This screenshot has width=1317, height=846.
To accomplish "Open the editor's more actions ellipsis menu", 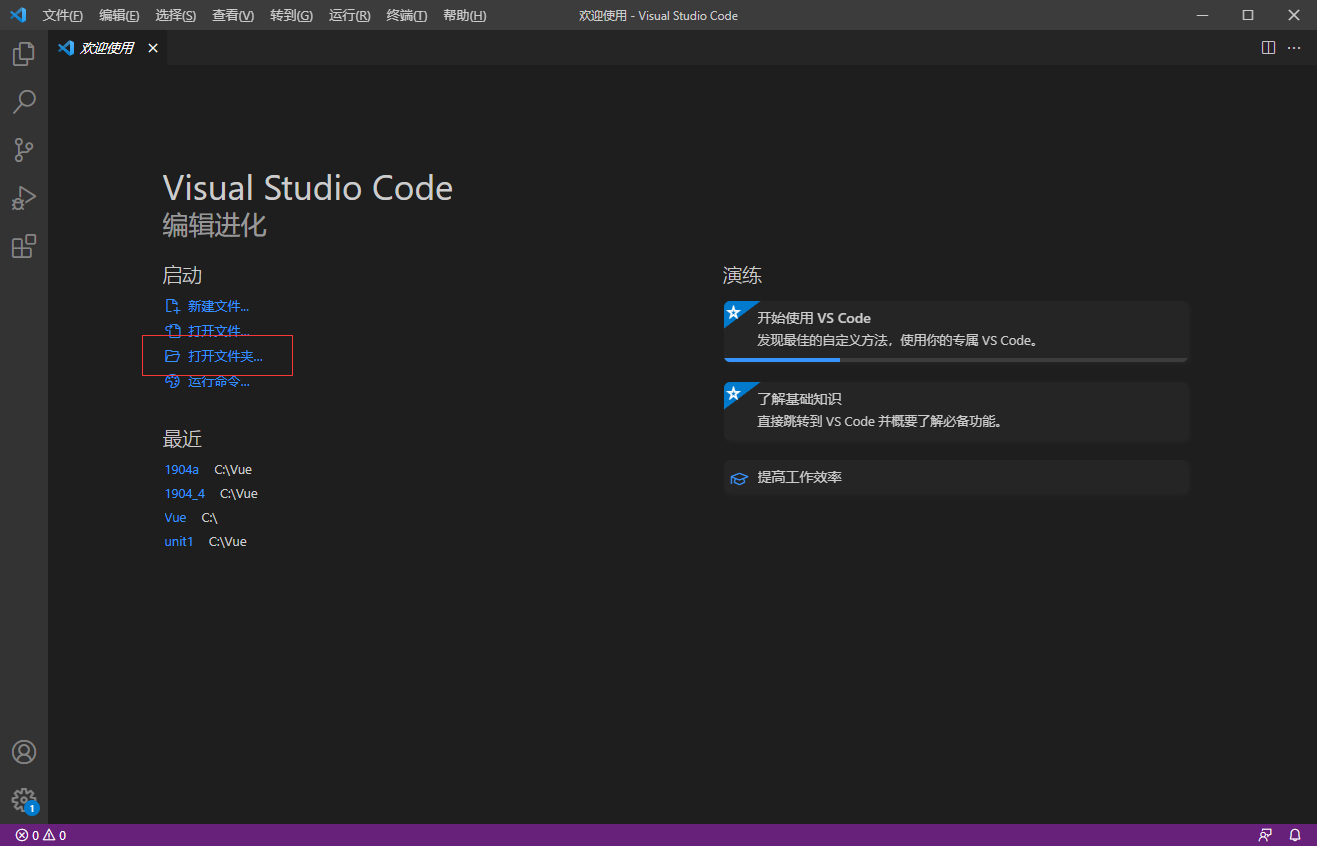I will [1294, 48].
